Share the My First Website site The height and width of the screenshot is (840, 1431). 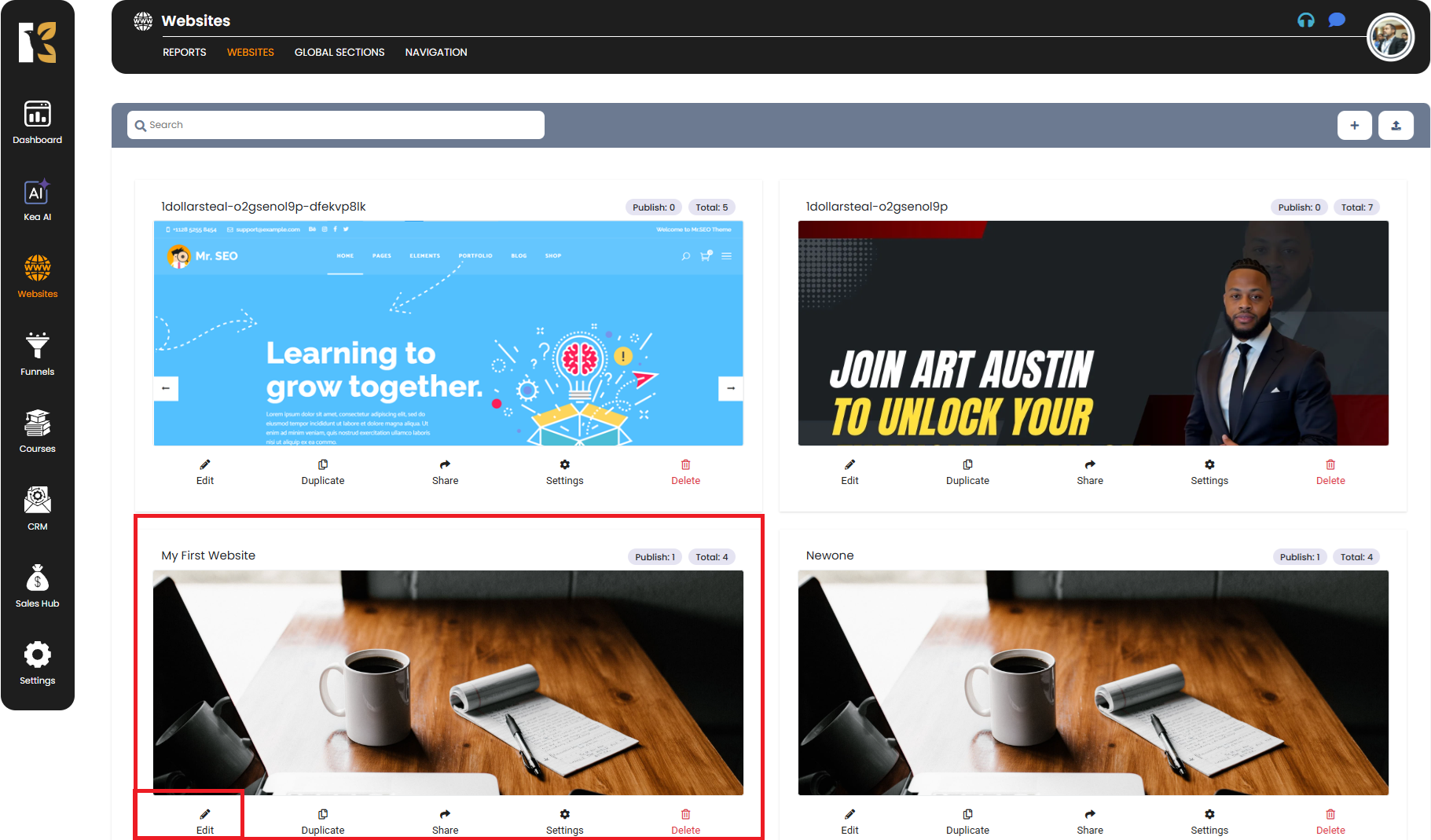click(x=445, y=821)
